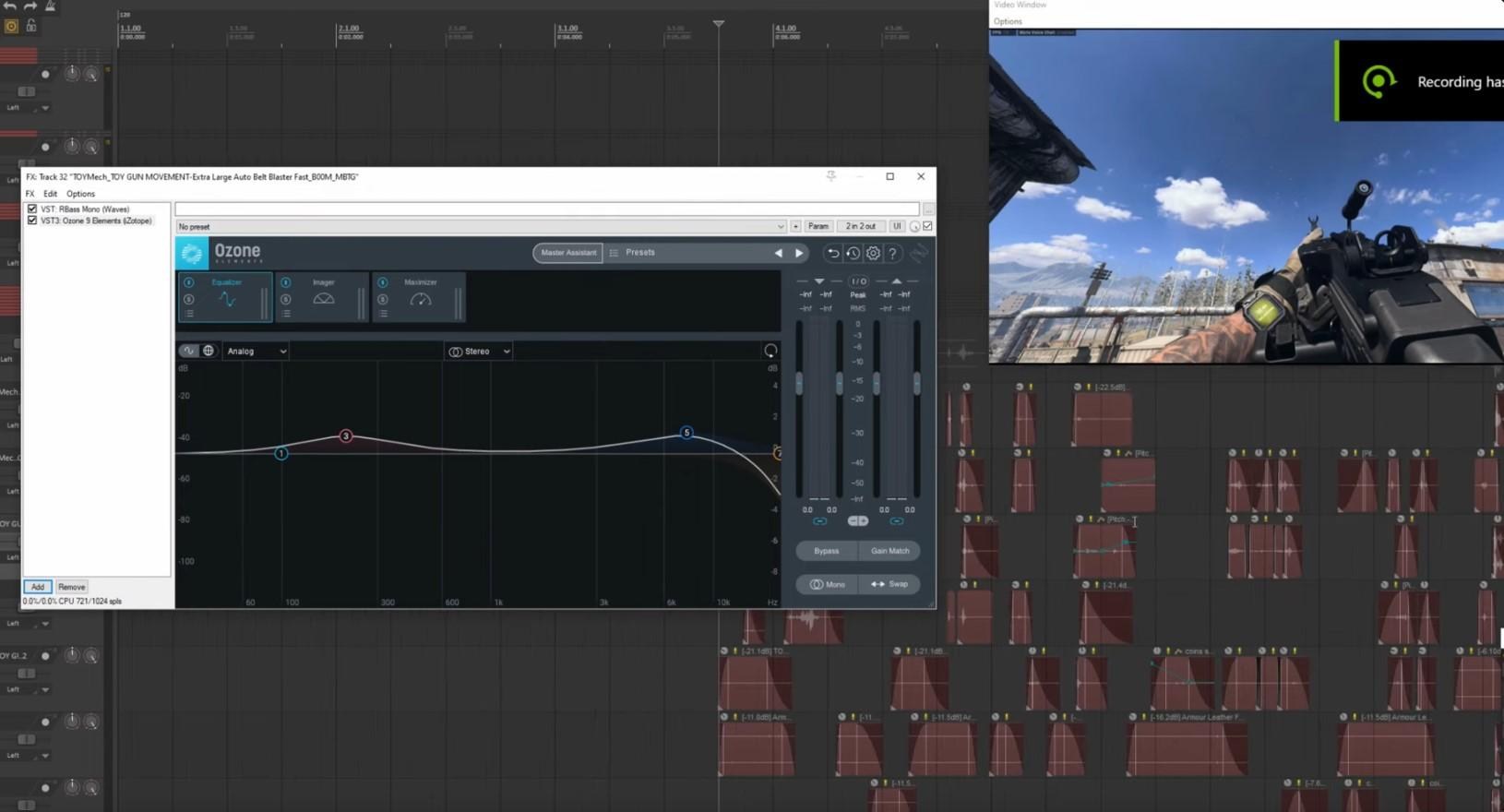Toggle FX bypass checkbox beside UI button
This screenshot has width=1504, height=812.
pyautogui.click(x=927, y=226)
